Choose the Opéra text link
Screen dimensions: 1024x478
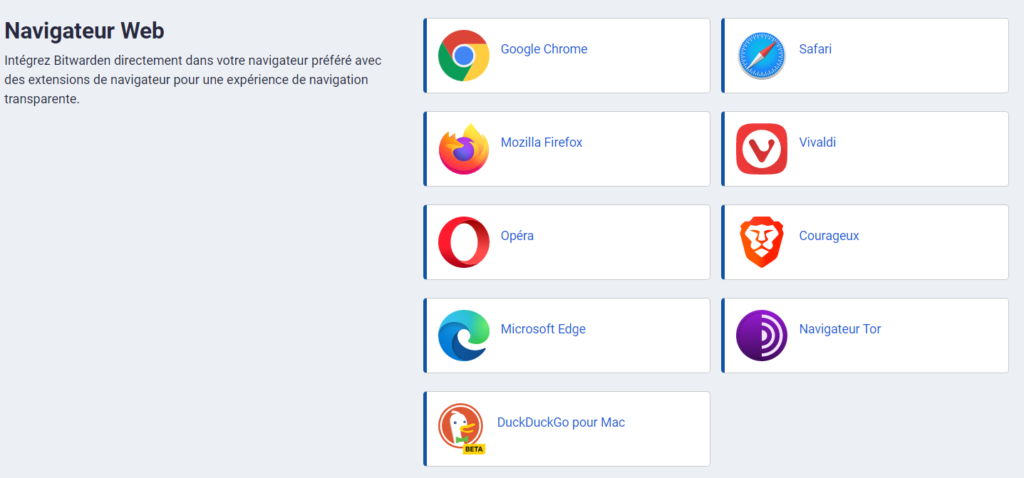pos(517,236)
